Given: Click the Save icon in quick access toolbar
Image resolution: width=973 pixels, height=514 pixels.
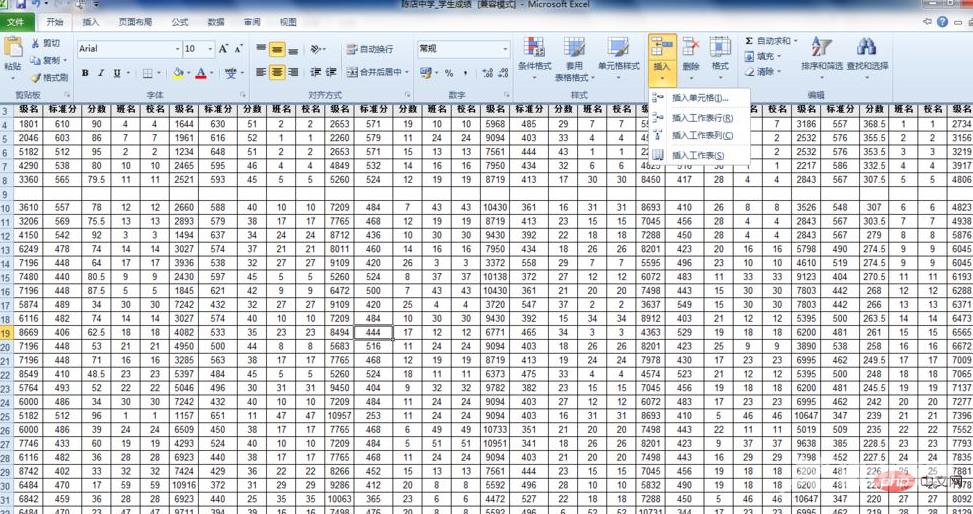Looking at the screenshot, I should point(20,5).
